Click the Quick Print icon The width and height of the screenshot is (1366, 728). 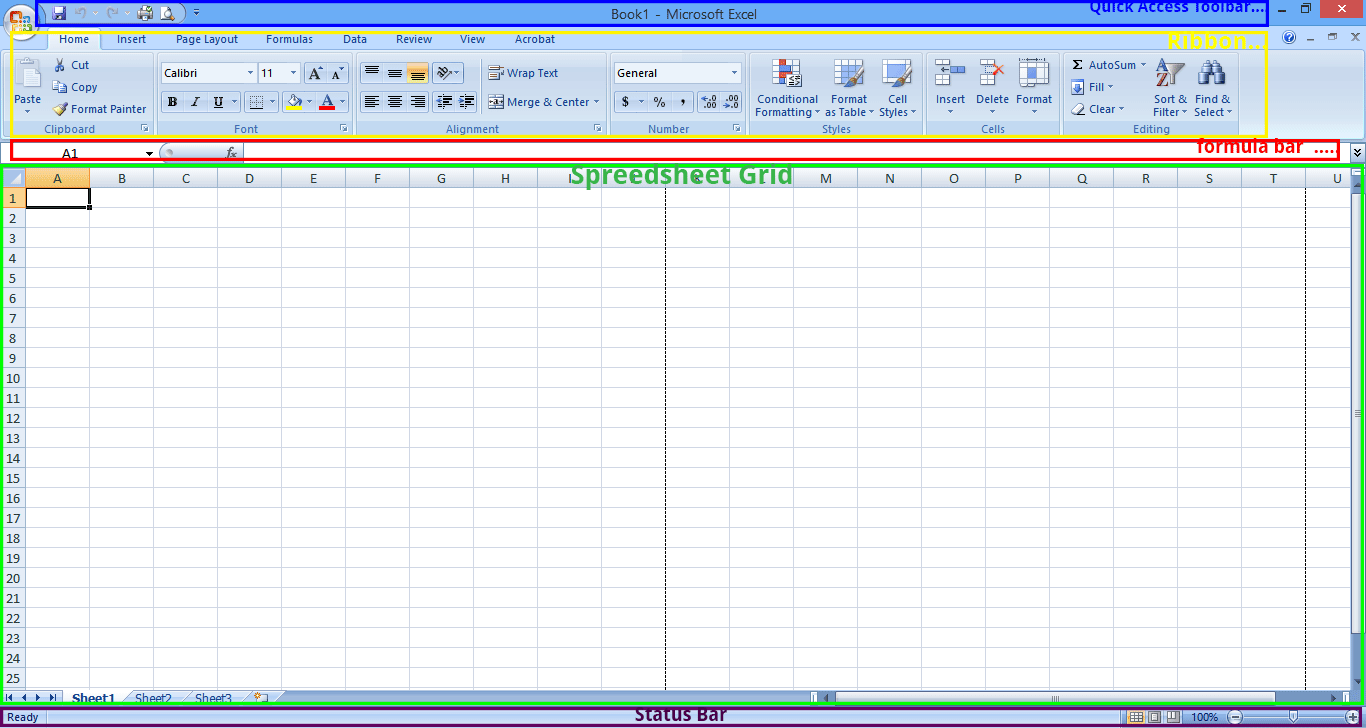tap(145, 13)
